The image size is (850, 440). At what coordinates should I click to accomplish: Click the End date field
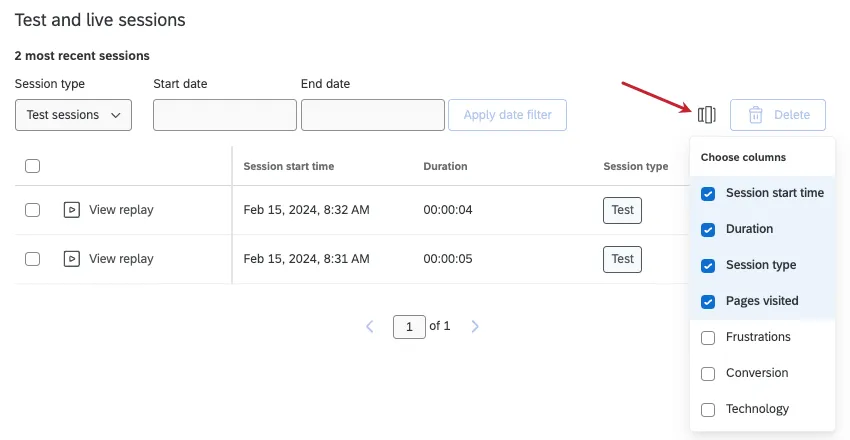372,115
